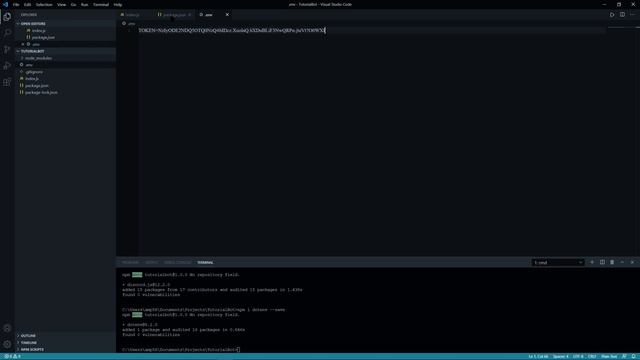Open .env file in TUTORIALBOT tree

pos(65,65)
